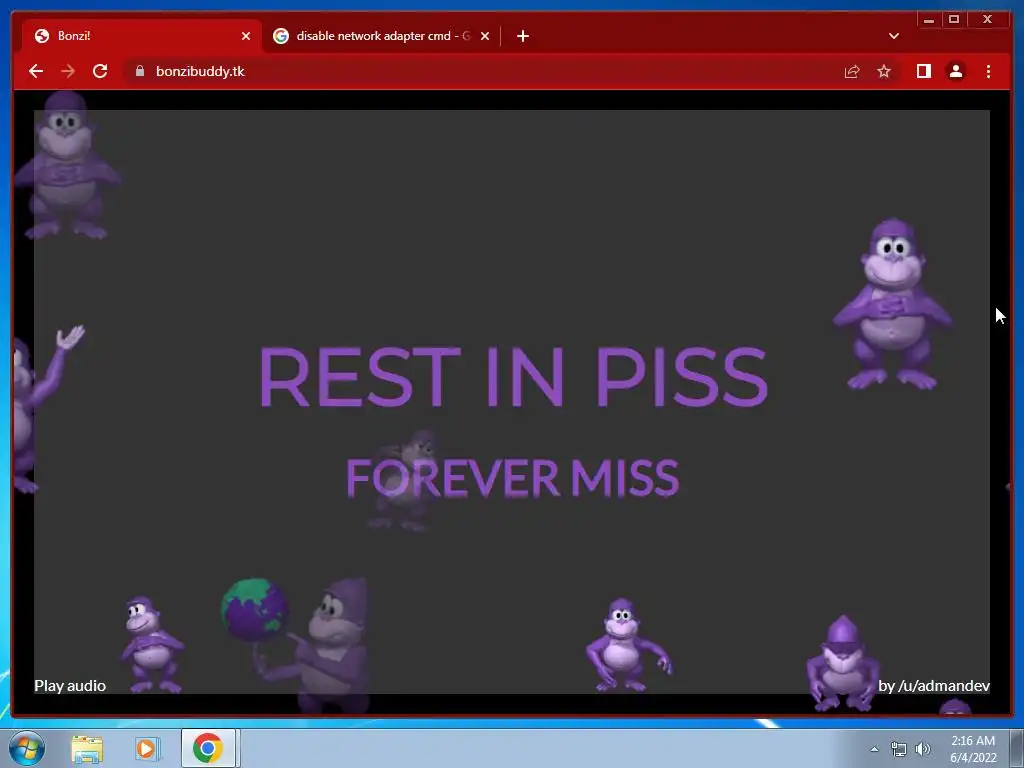
Task: Click the FOREVER MISS text
Action: pos(513,477)
